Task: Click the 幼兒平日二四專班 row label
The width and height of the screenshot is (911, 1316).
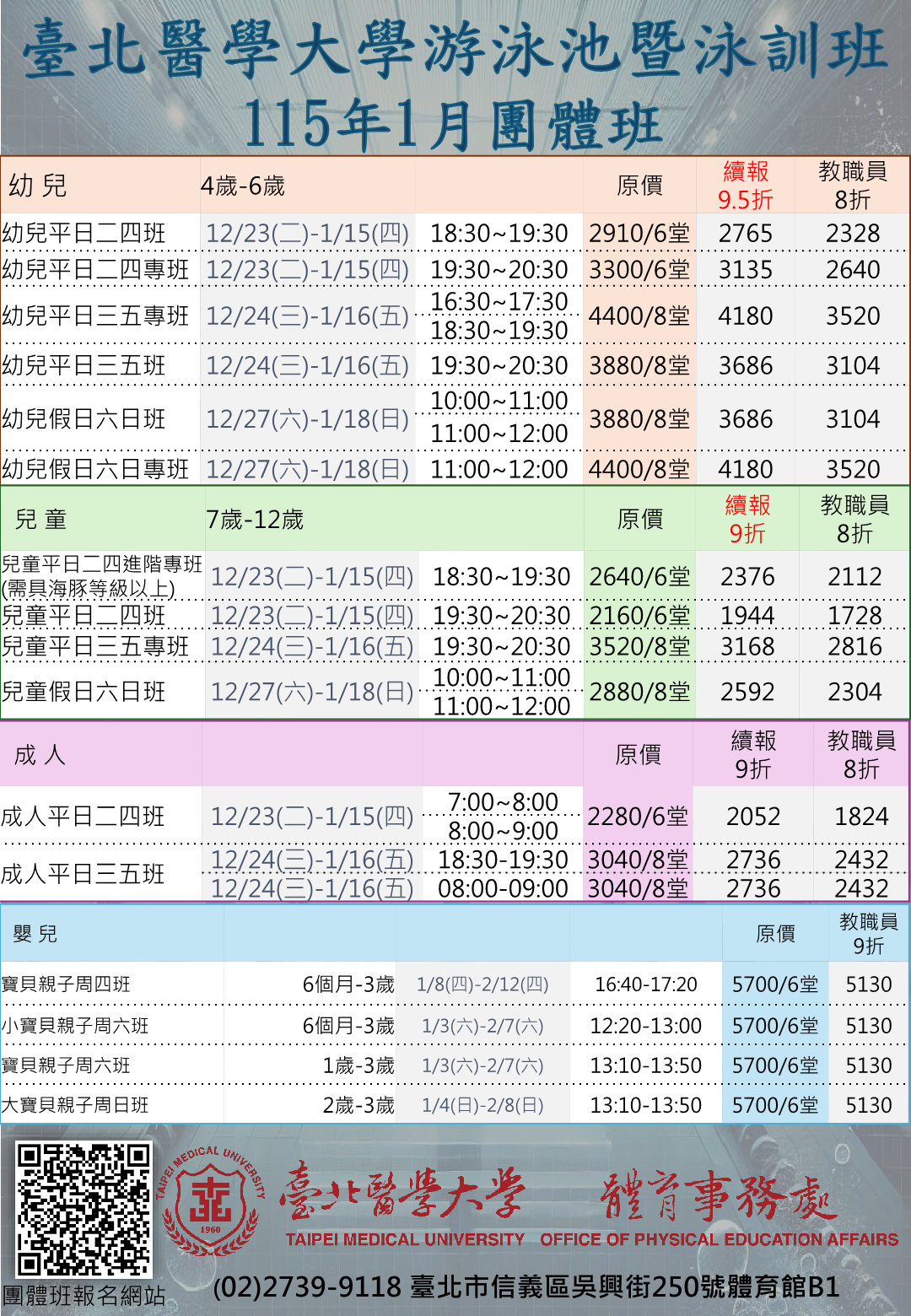Action: [95, 270]
